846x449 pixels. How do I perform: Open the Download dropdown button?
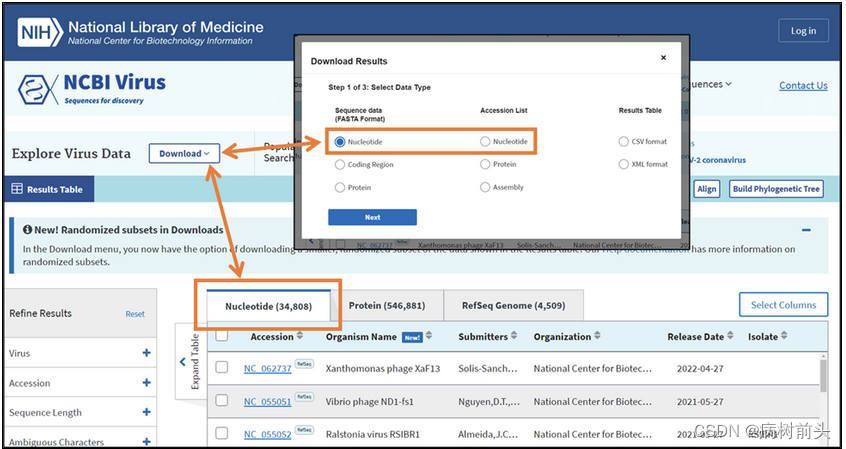click(x=185, y=153)
